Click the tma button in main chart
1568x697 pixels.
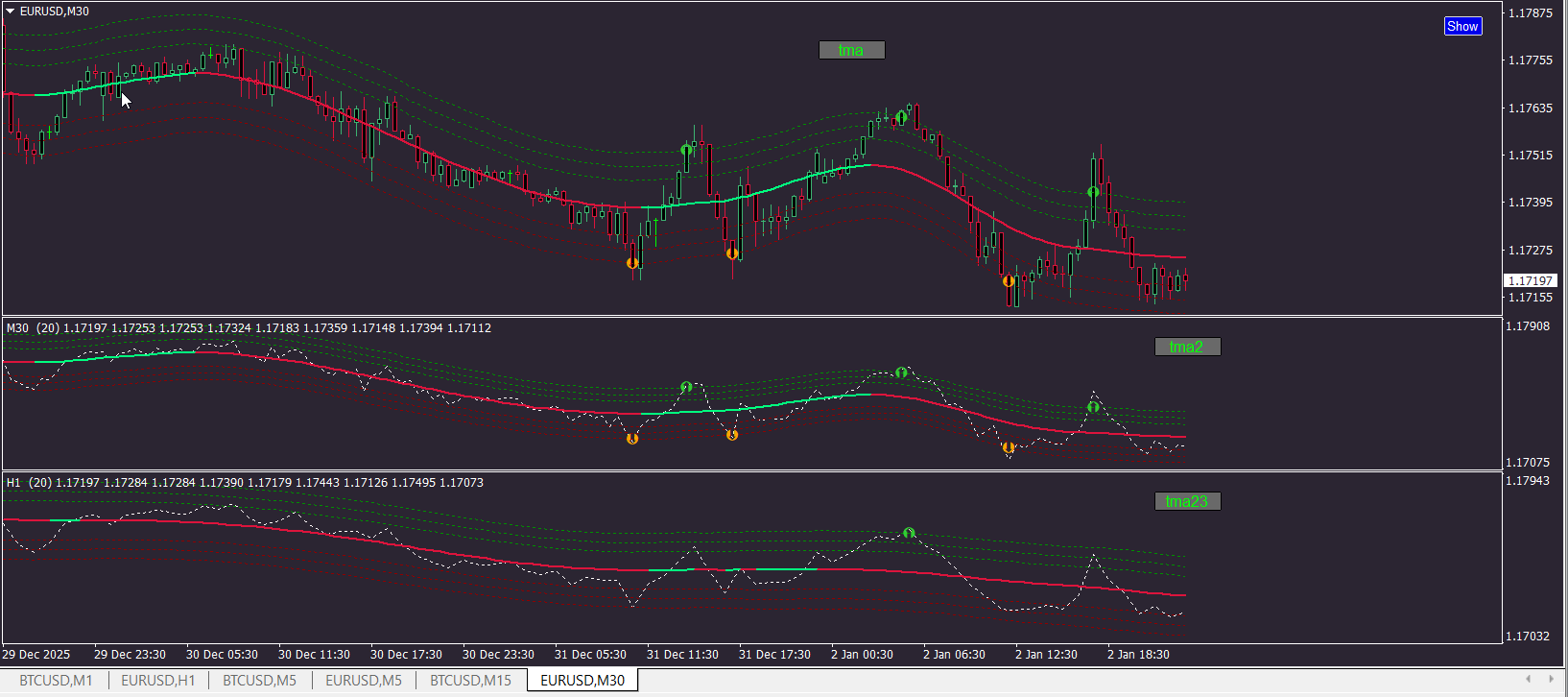click(851, 50)
